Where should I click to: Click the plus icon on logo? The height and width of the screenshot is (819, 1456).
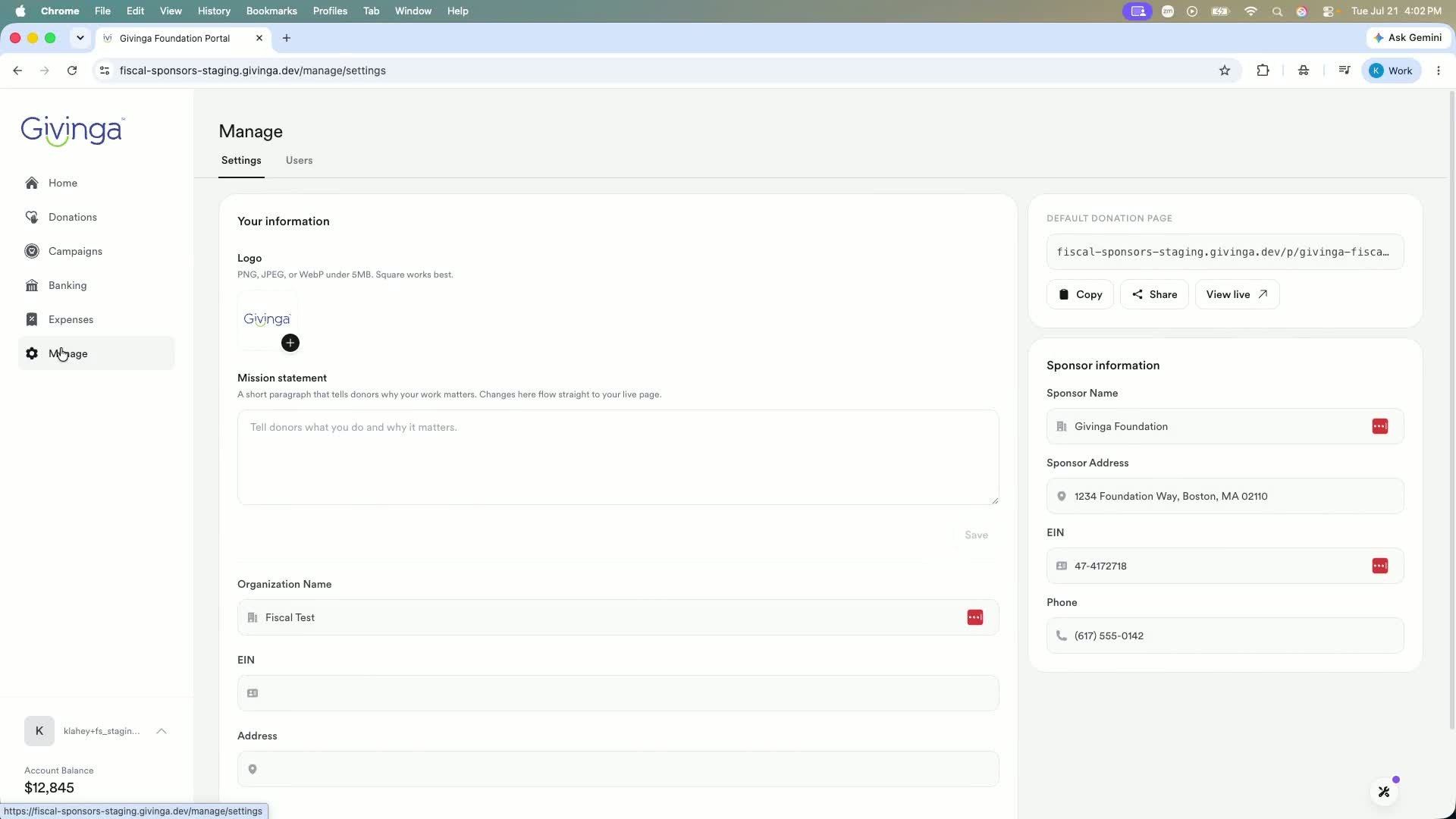point(290,343)
